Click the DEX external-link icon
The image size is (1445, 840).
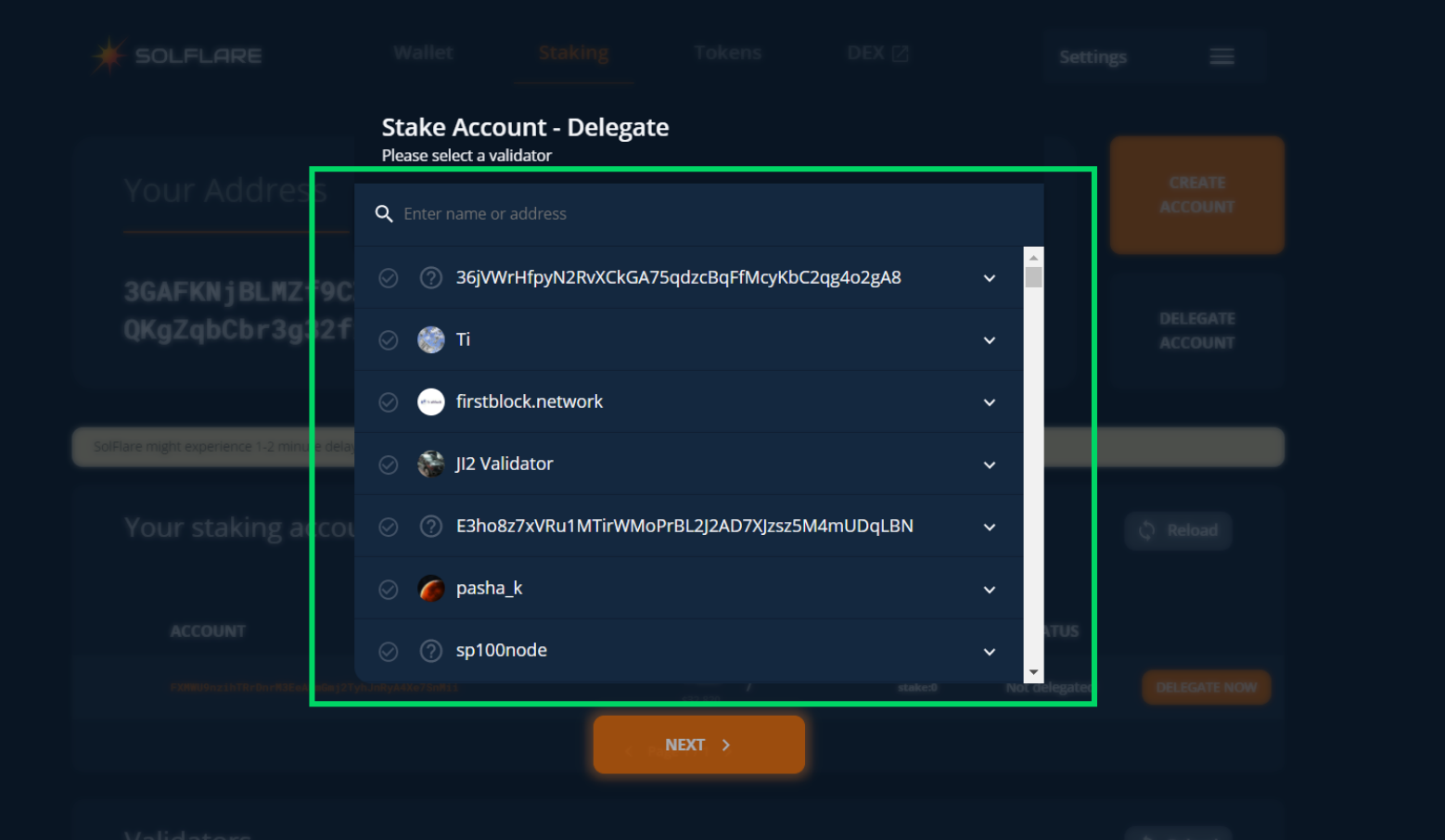click(900, 54)
